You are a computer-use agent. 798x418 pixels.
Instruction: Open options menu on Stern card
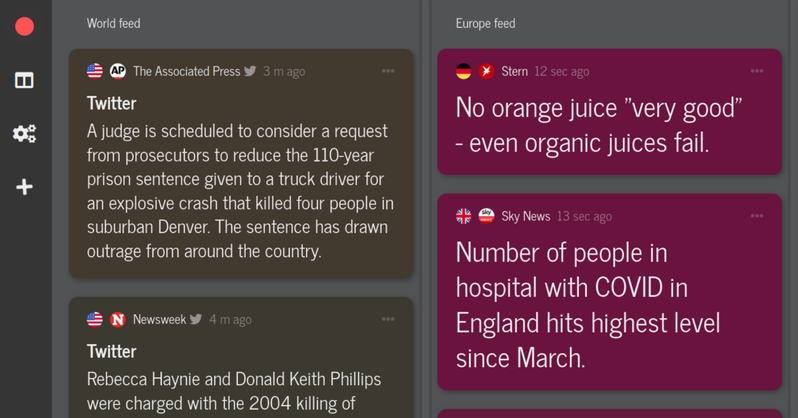coord(757,71)
